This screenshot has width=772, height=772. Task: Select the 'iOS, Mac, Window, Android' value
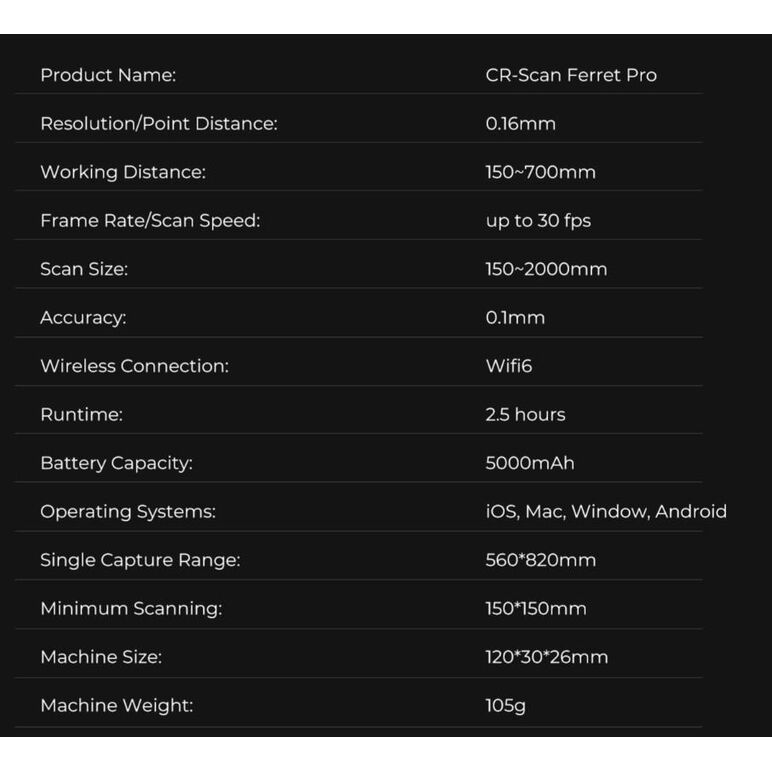pos(606,512)
